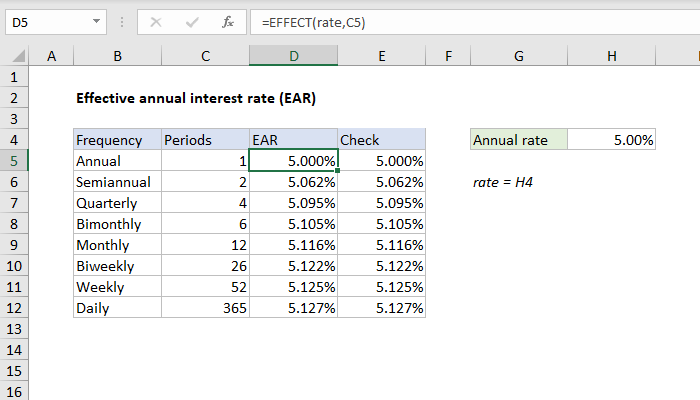Viewport: 700px width, 400px height.
Task: Select row 3 header
Action: coord(14,119)
